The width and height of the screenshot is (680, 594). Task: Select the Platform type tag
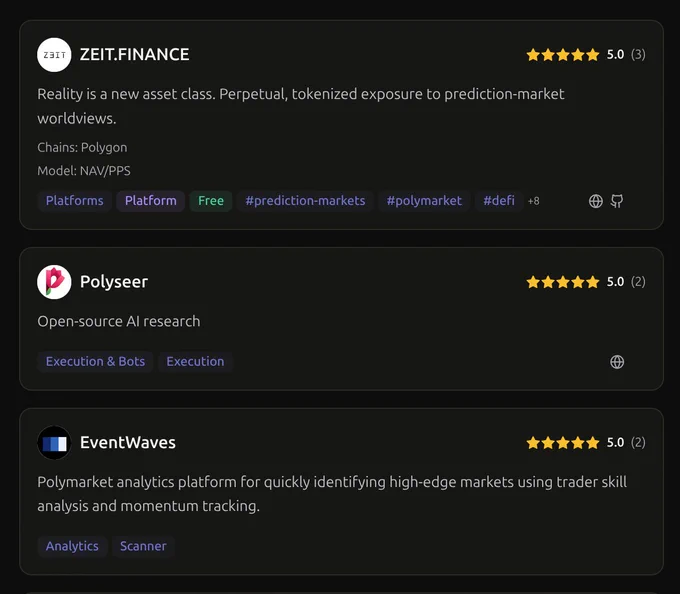(x=150, y=201)
